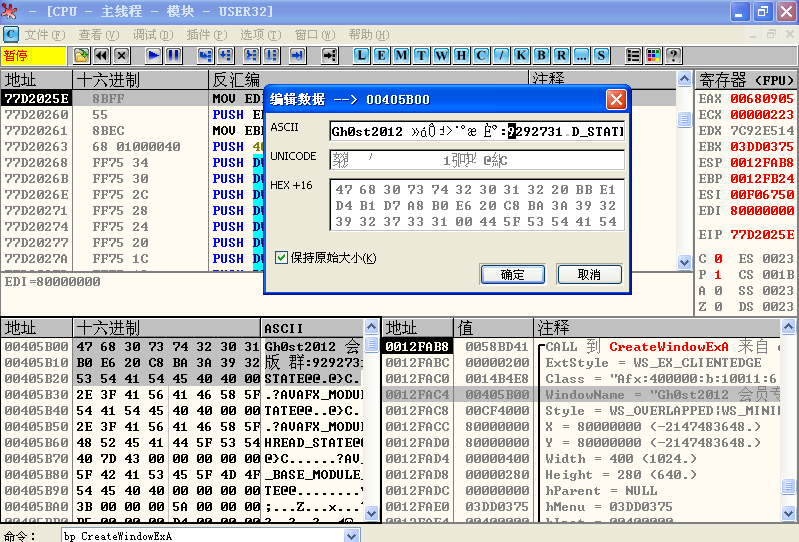Switch to CPU window via C icon
Screen dimensions: 799x542
tap(481, 55)
